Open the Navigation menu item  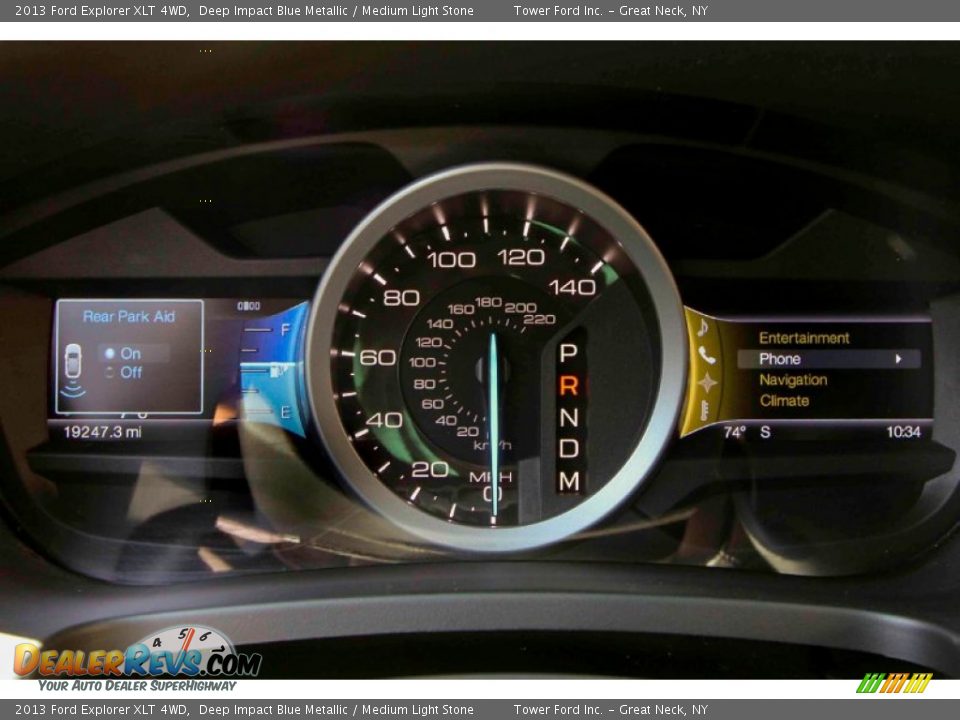point(793,380)
